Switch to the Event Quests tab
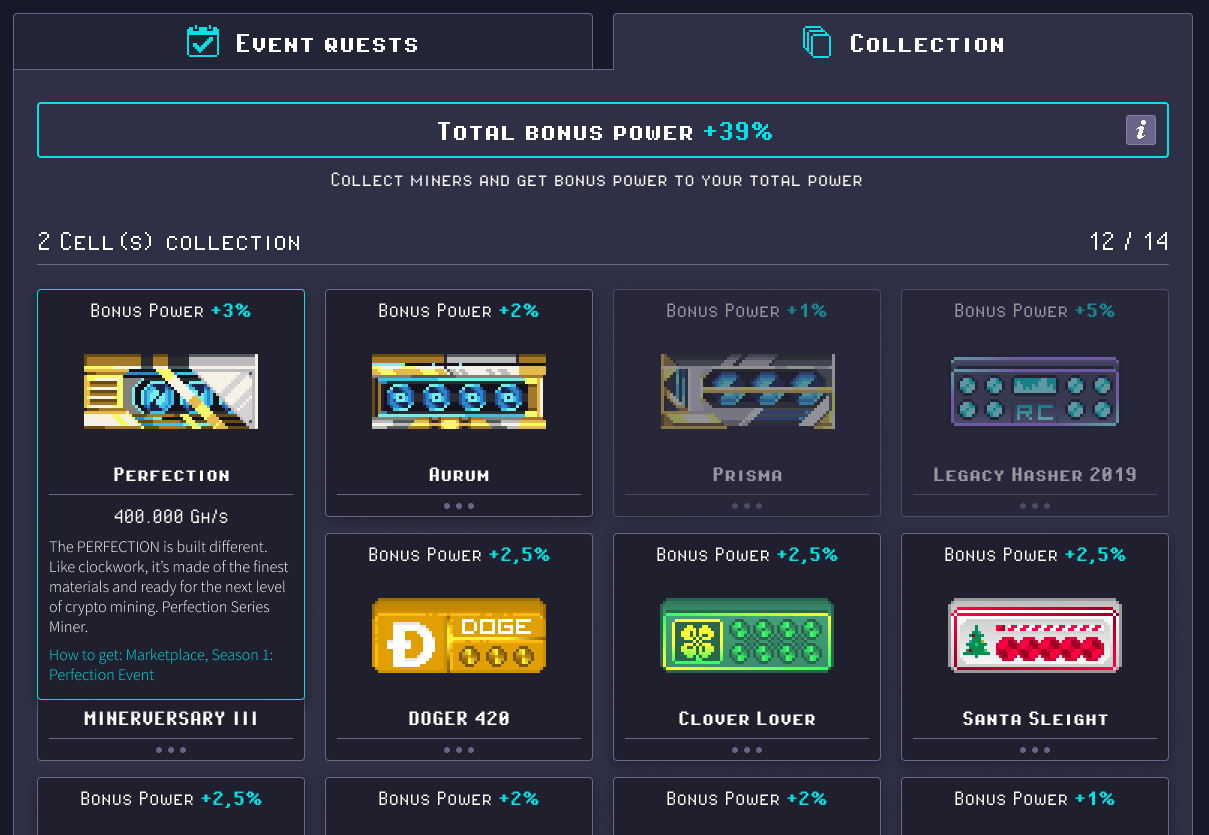The width and height of the screenshot is (1209, 835). click(x=302, y=42)
